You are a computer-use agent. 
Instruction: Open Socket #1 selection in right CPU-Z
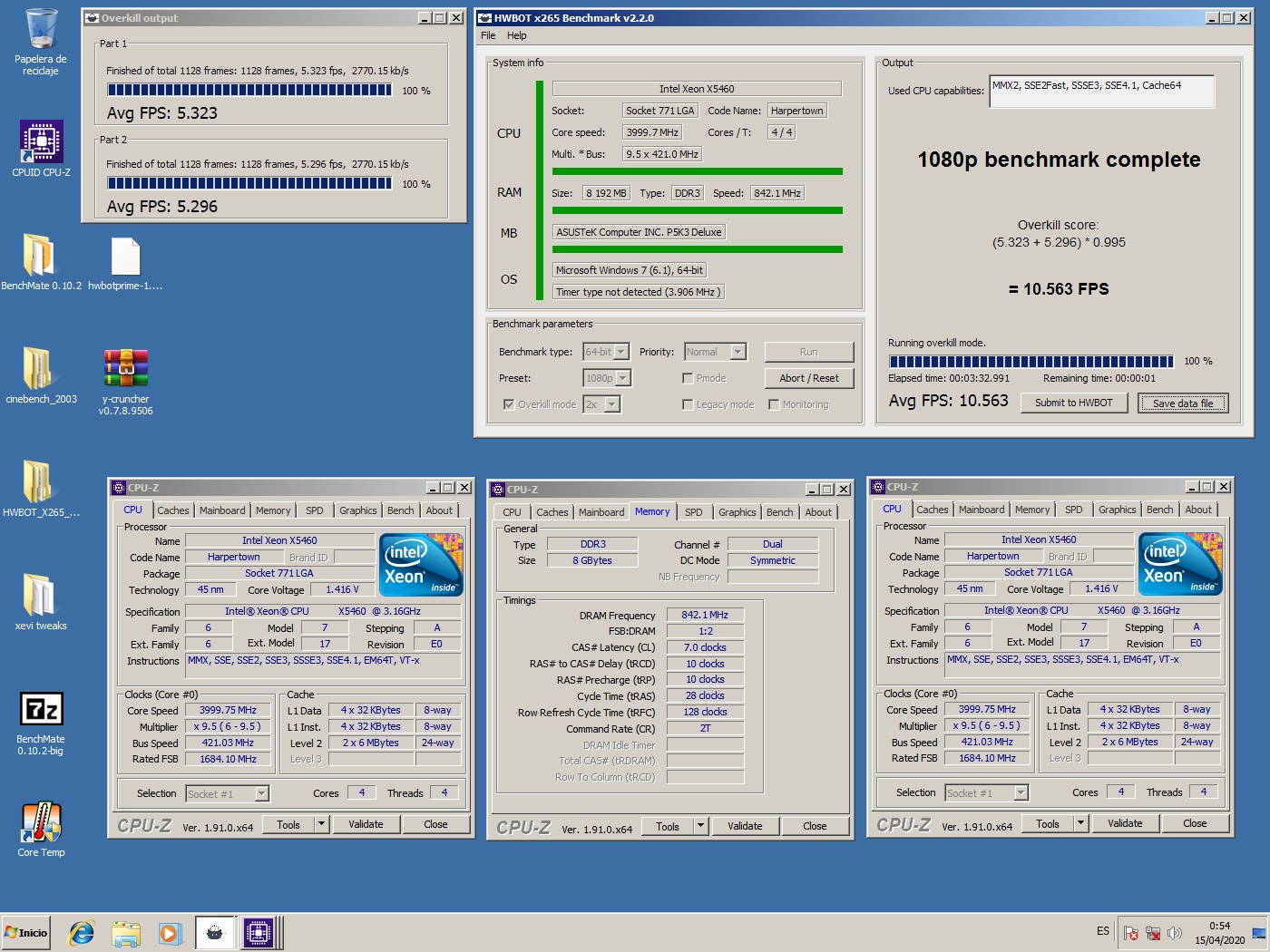(x=987, y=793)
